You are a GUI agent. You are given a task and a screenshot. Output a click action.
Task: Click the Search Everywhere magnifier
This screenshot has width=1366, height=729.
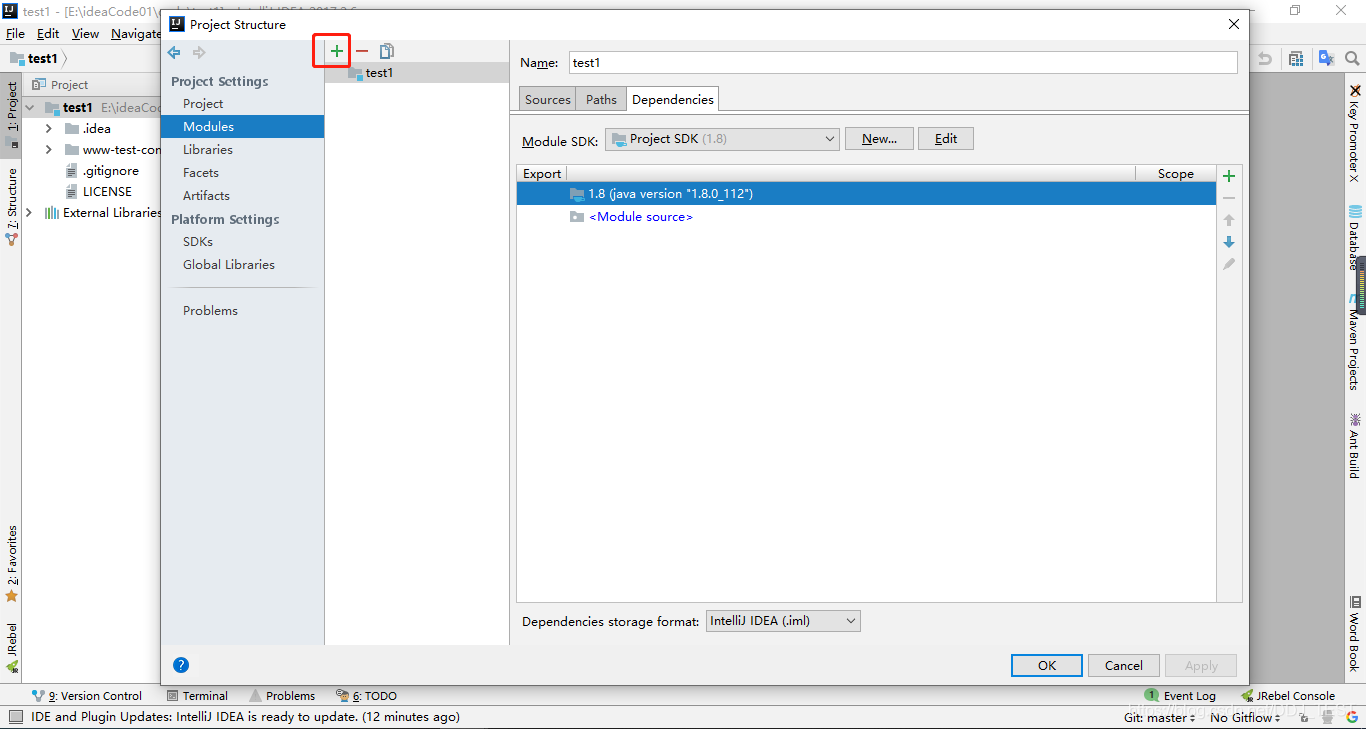point(1351,59)
